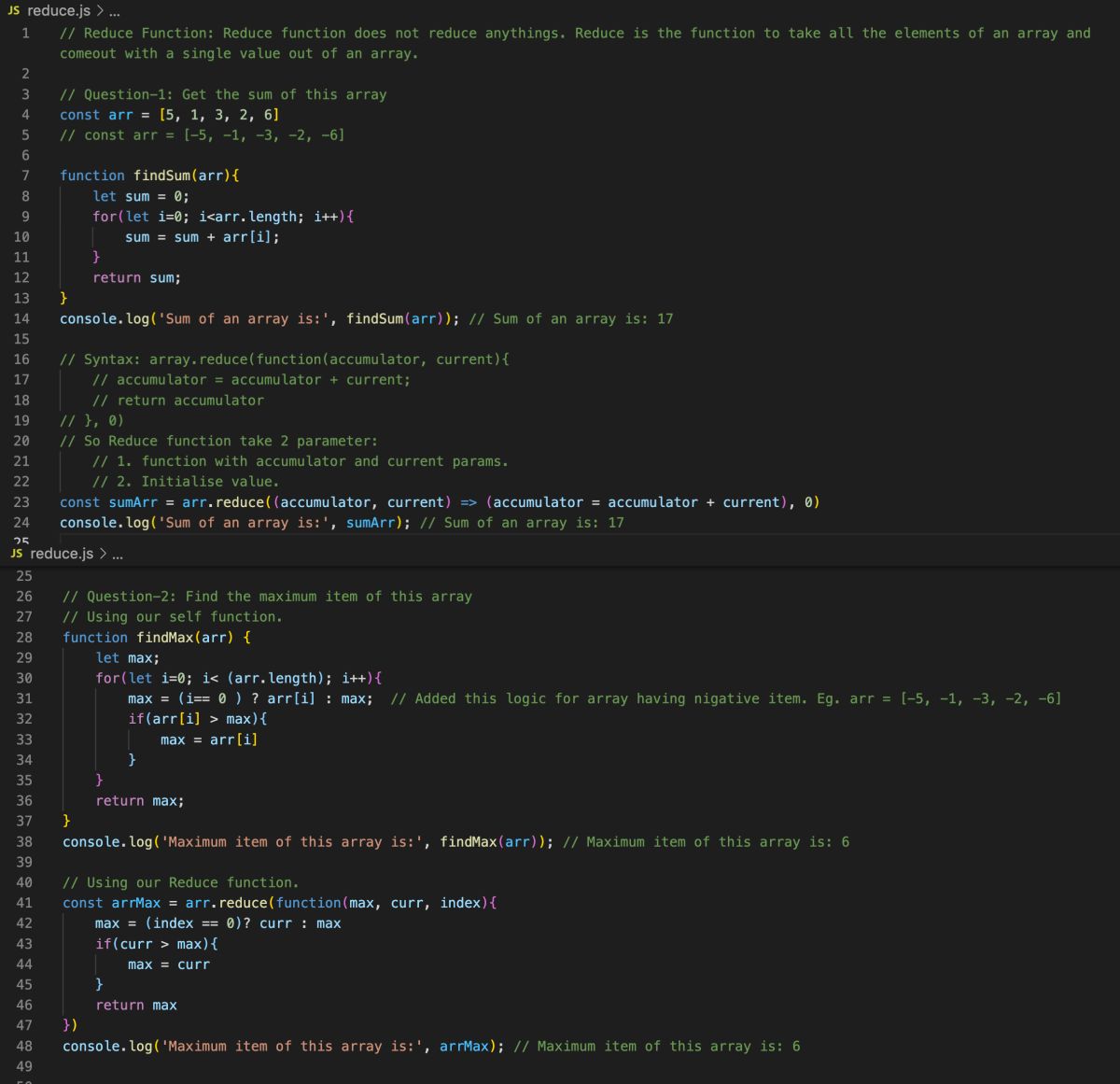The image size is (1120, 1084).
Task: Click 'findSum' in the function declaration on line 7
Action: point(161,176)
